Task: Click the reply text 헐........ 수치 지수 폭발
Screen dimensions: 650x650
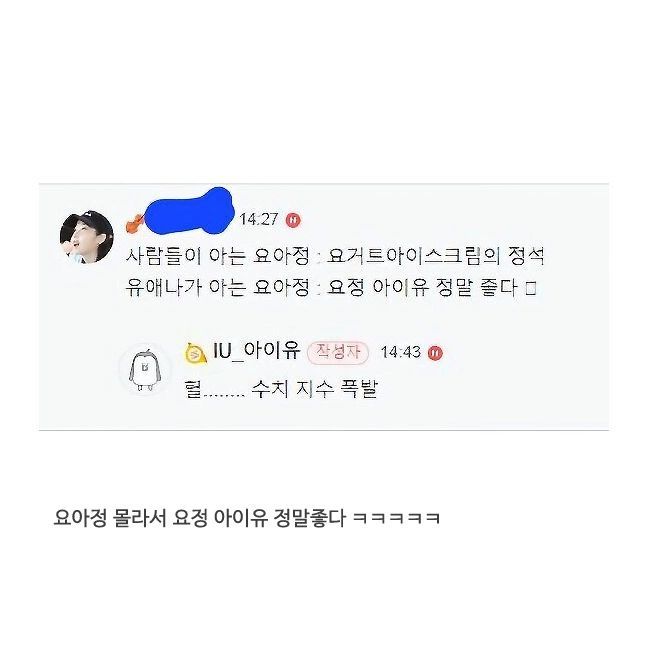Action: coord(282,389)
